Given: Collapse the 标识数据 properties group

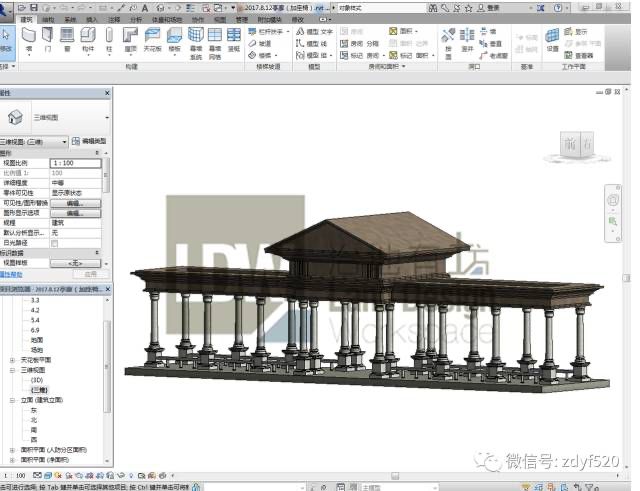Looking at the screenshot, I should point(97,253).
